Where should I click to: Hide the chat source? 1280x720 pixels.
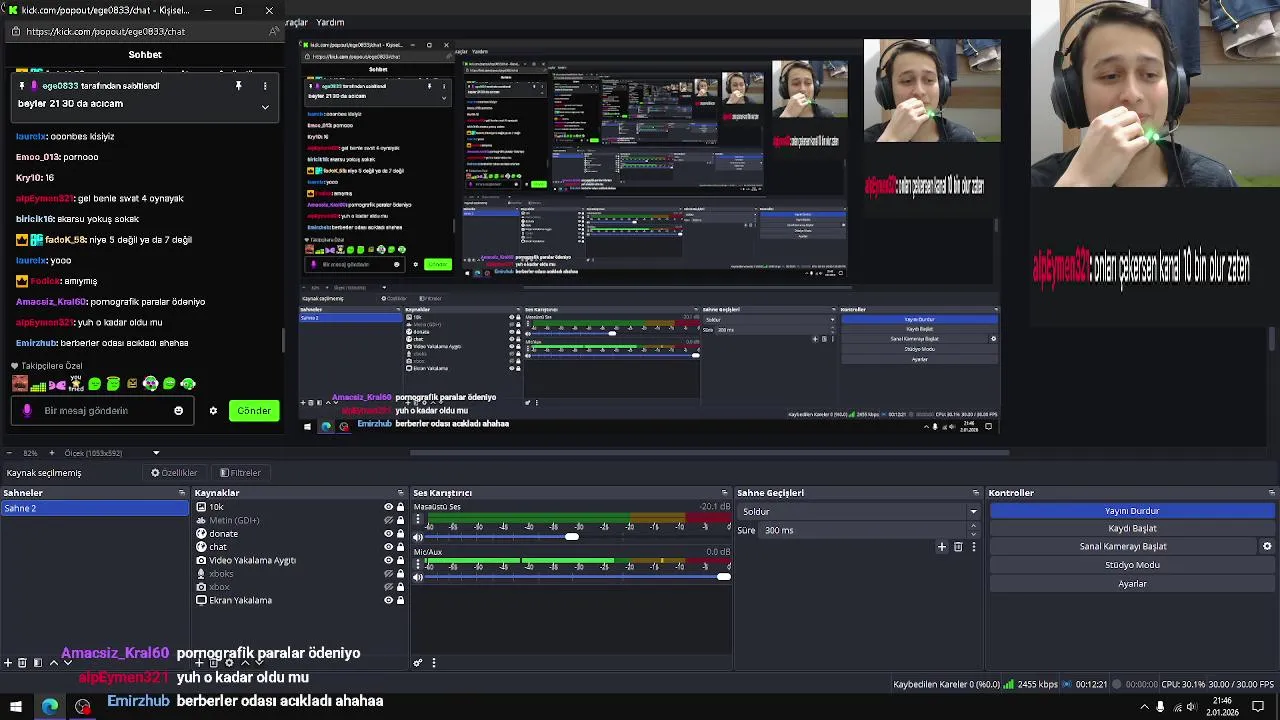pyautogui.click(x=388, y=547)
